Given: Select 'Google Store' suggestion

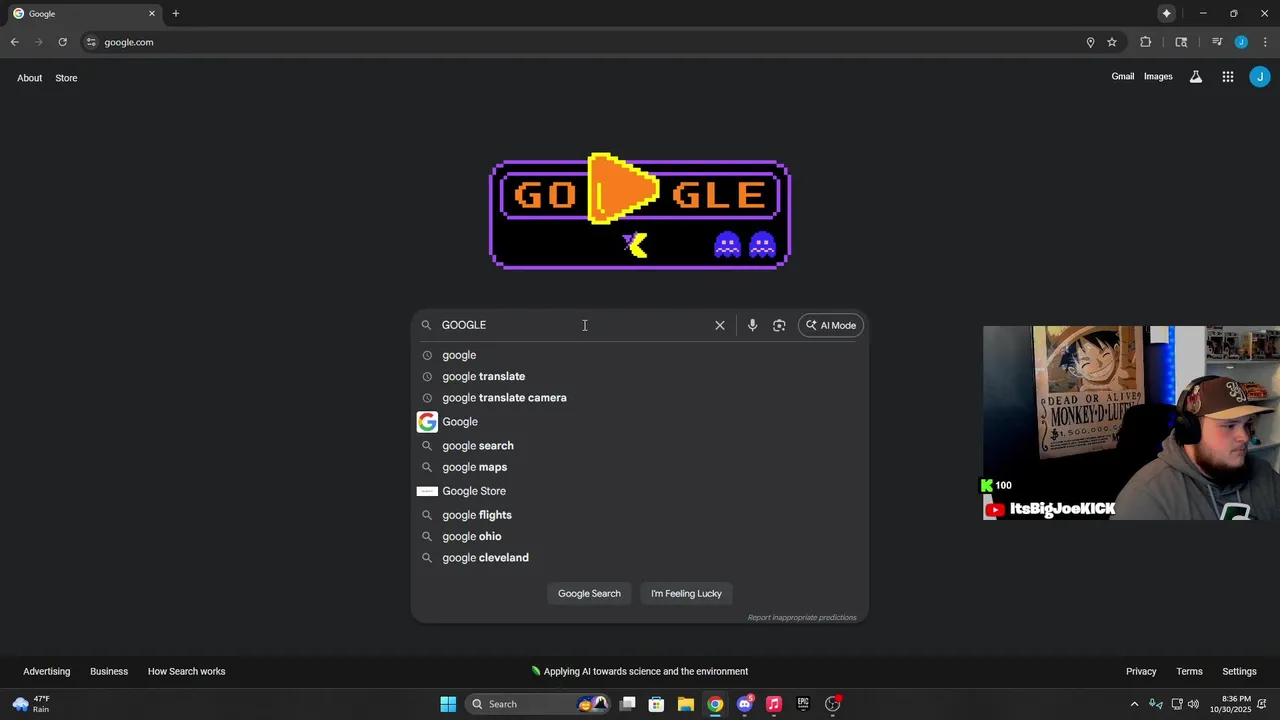Looking at the screenshot, I should pyautogui.click(x=640, y=491).
